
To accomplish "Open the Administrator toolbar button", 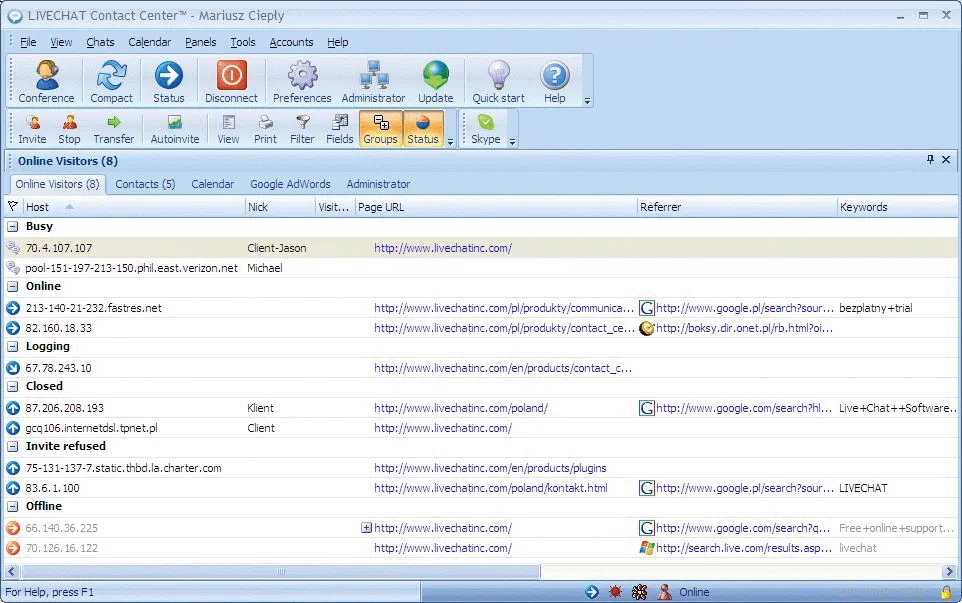I will click(x=373, y=82).
